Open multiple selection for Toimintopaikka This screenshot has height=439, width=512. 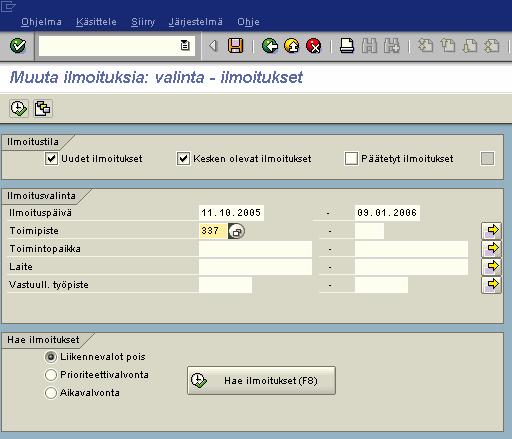(491, 249)
